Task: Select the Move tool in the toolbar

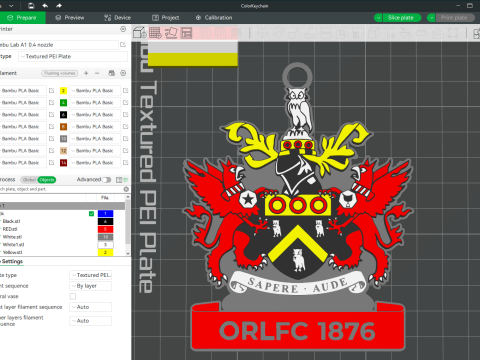Action: [x=263, y=33]
